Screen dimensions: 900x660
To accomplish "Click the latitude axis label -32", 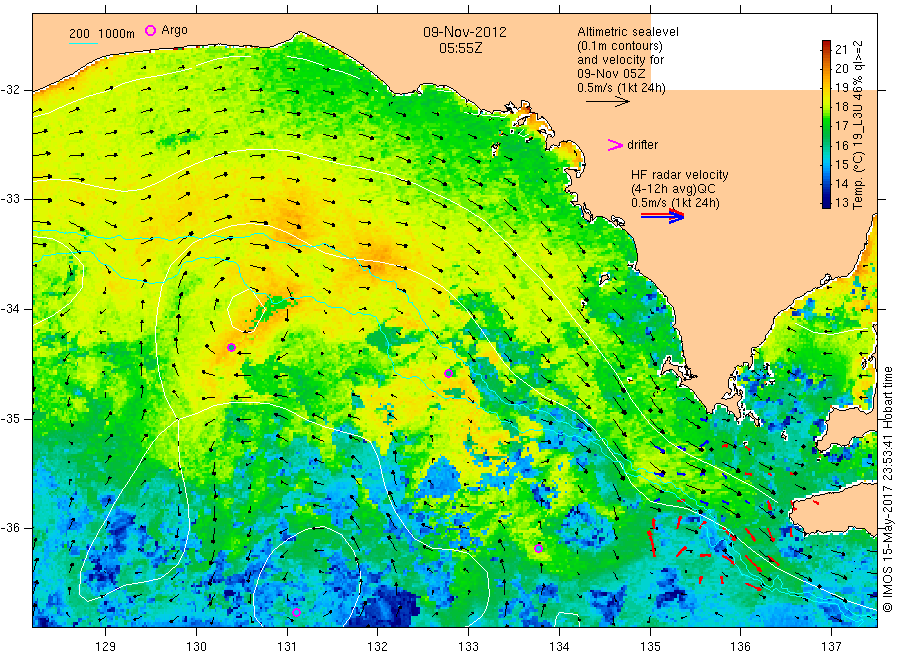I will click(10, 90).
